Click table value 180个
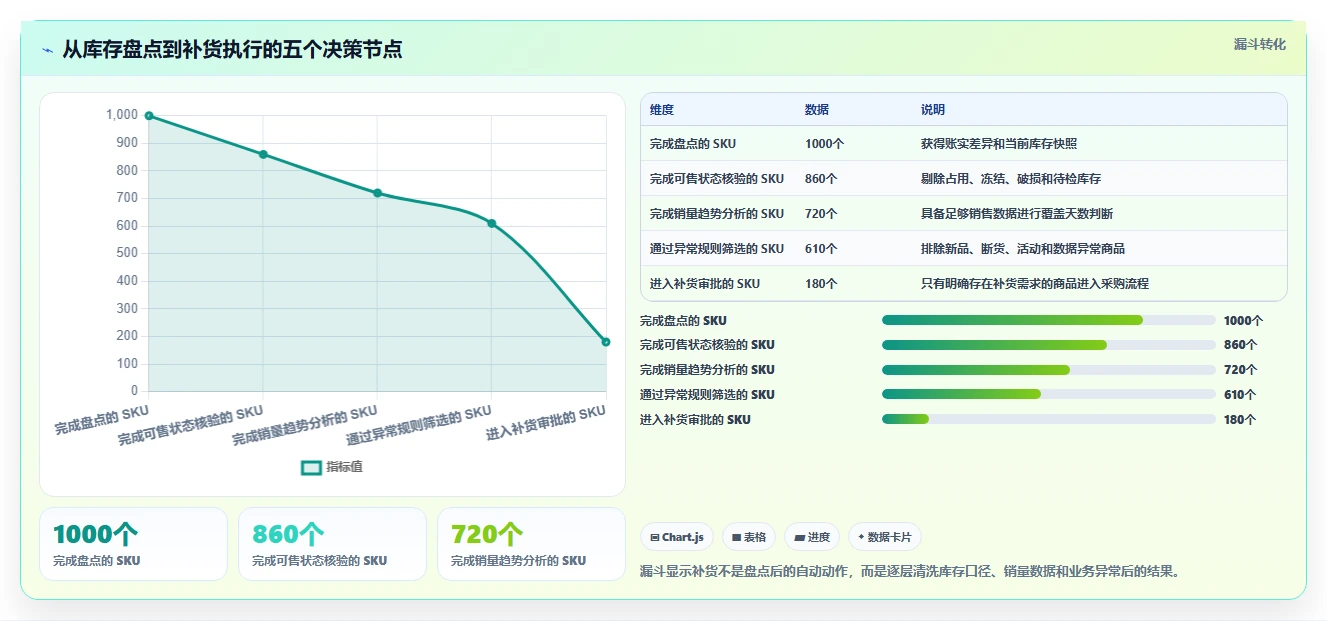 pyautogui.click(x=821, y=284)
